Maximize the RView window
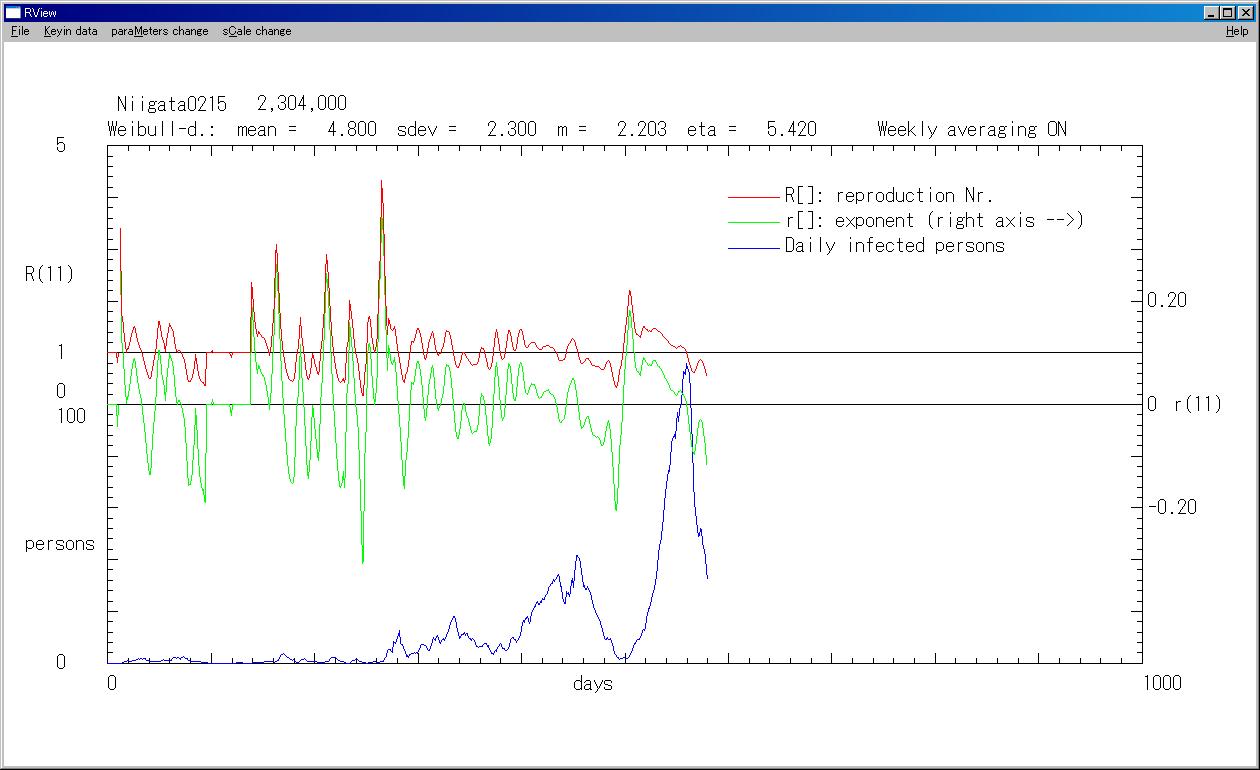Screen dimensions: 1260x770 pos(1228,12)
